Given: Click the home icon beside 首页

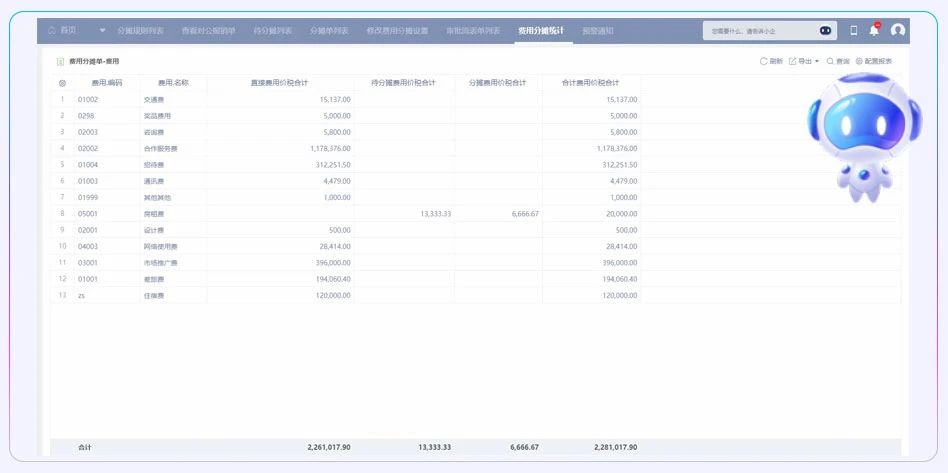Looking at the screenshot, I should click(52, 31).
